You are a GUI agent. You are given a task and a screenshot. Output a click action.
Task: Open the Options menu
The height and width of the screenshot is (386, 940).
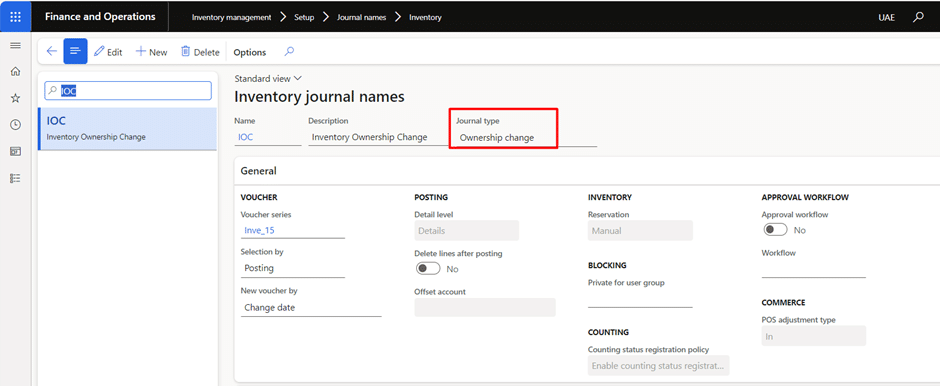point(249,52)
